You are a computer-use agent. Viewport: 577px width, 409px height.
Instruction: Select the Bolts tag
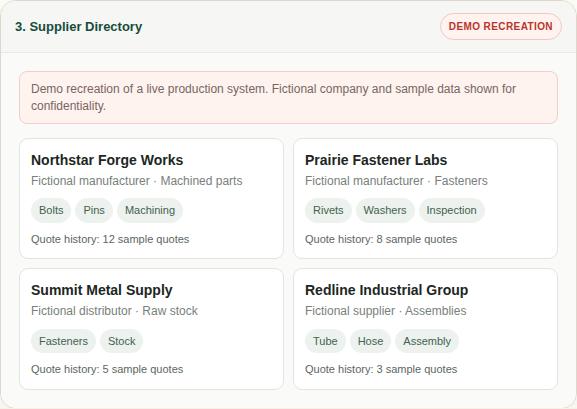[51, 210]
